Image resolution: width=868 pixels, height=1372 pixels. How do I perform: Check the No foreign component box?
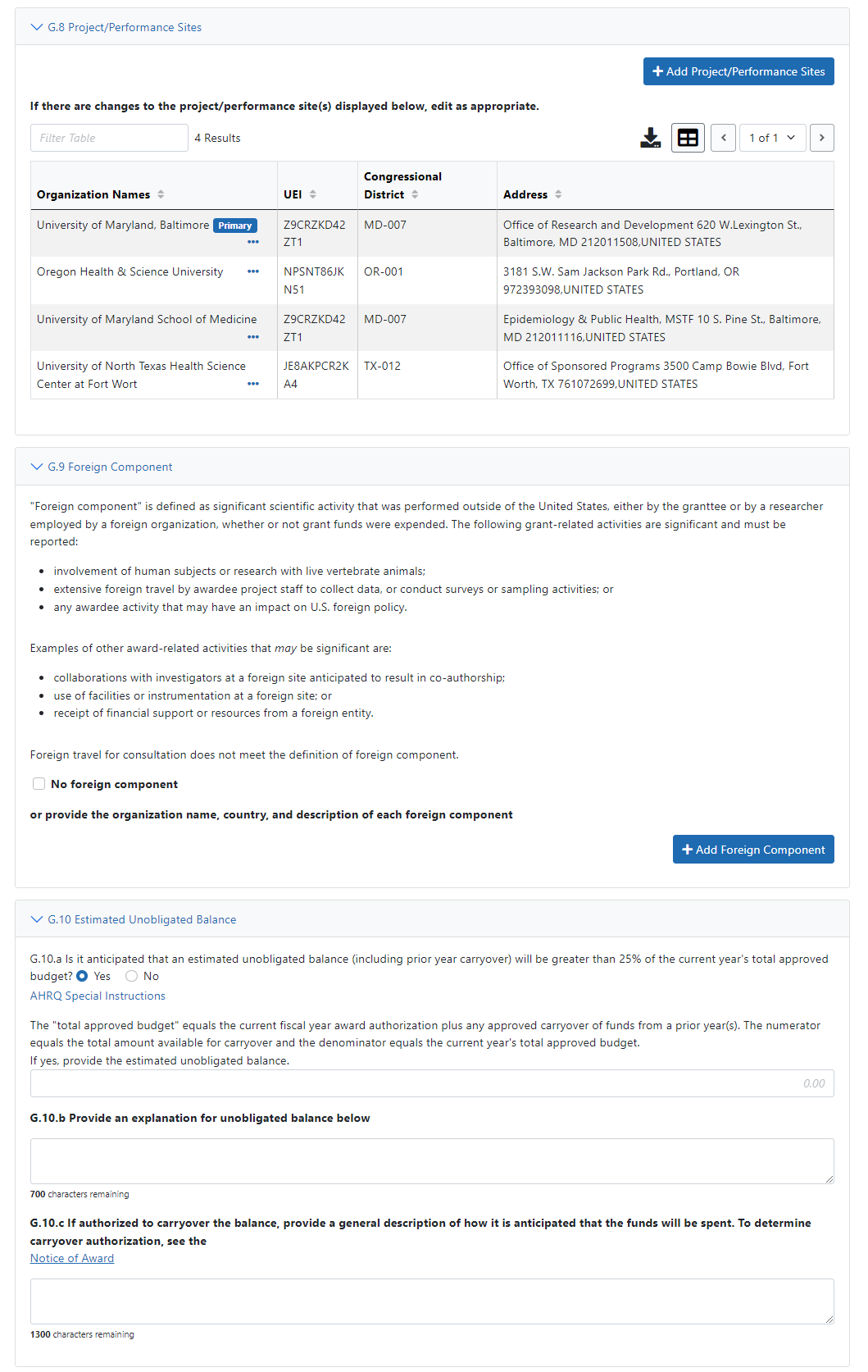[39, 784]
